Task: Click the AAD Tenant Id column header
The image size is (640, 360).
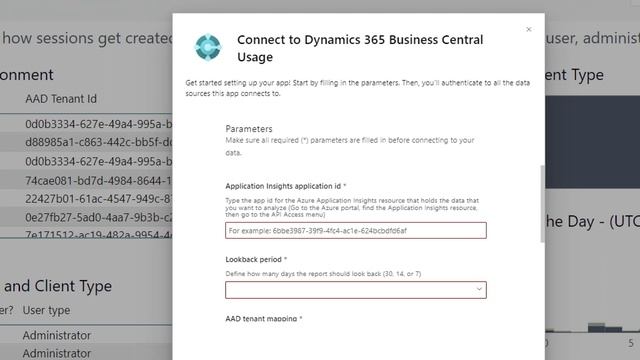Action: [61, 99]
